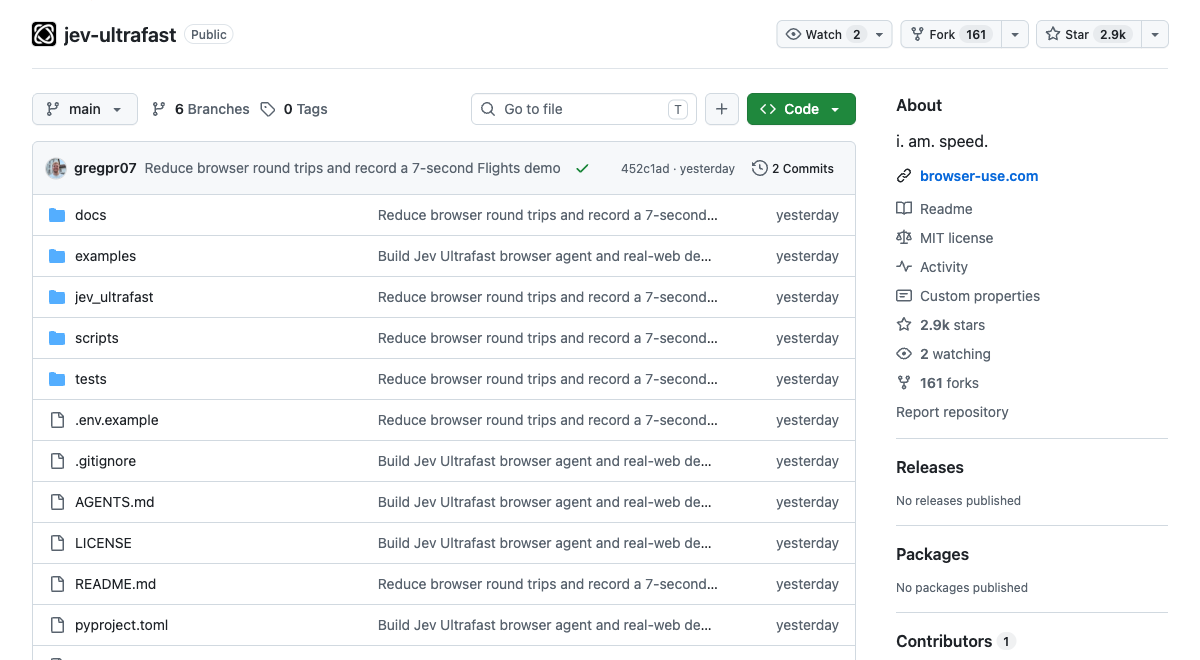
Task: Open the .env.example file
Action: click(117, 420)
